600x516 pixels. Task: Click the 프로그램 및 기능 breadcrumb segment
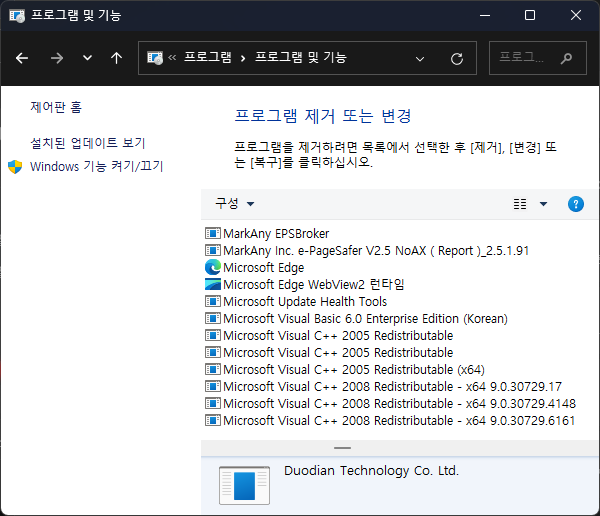click(301, 57)
